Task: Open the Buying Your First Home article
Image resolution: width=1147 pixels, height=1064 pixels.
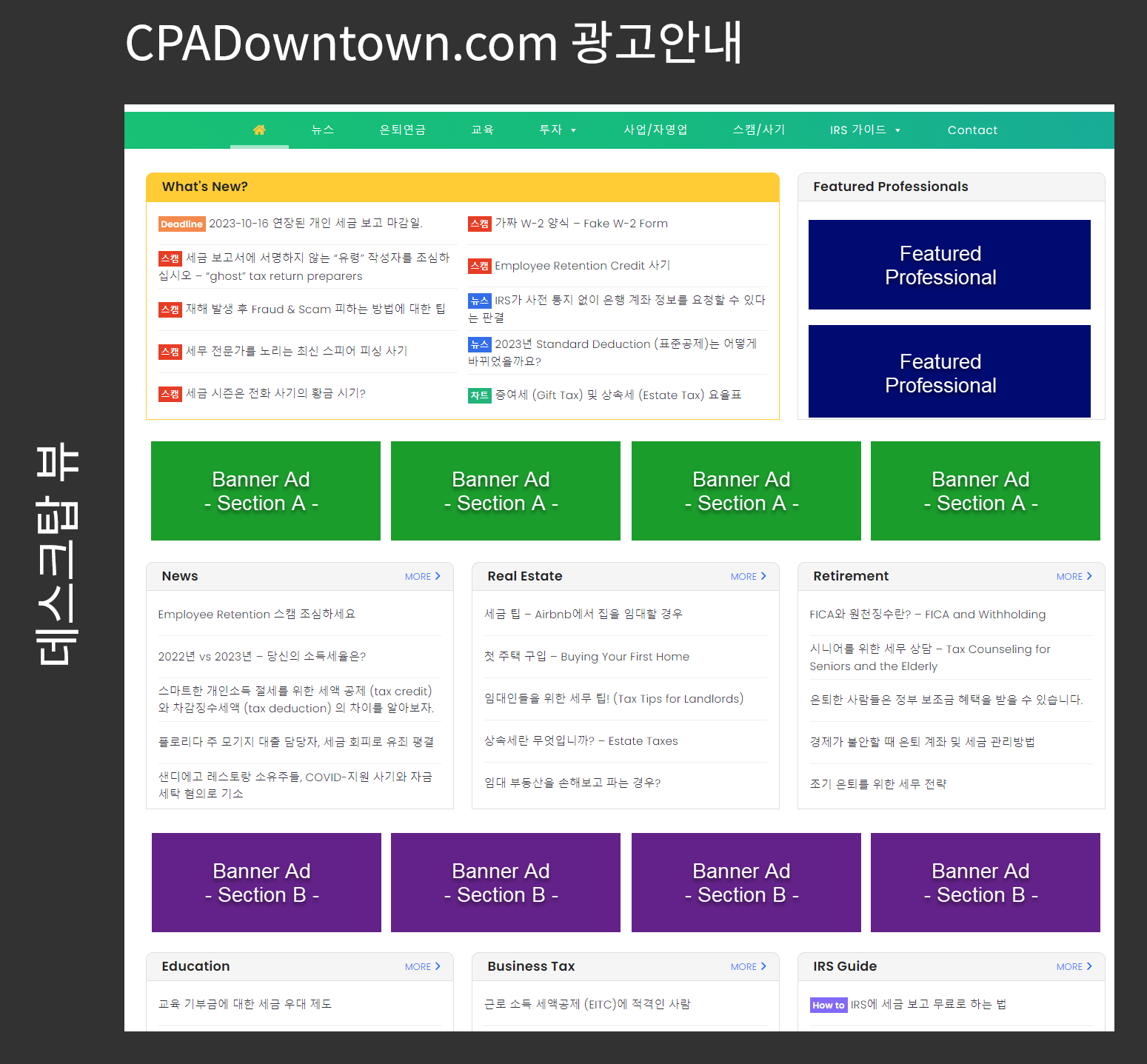Action: (586, 657)
